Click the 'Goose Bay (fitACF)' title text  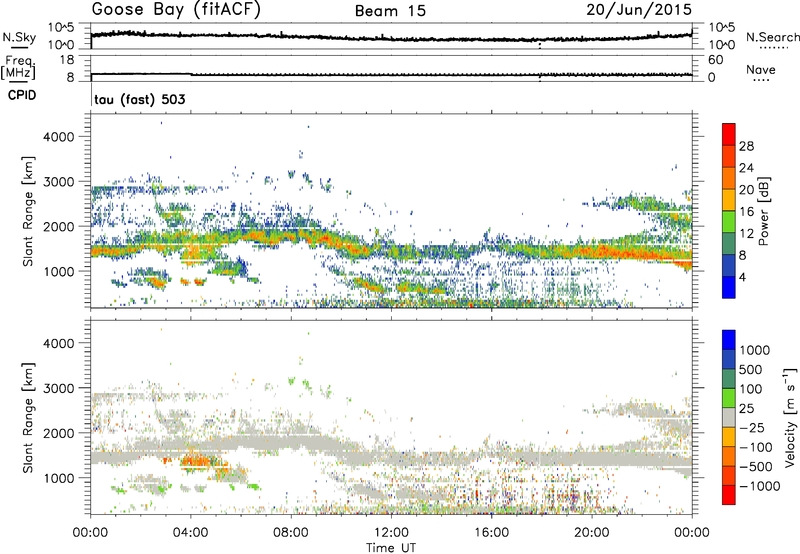pos(176,10)
